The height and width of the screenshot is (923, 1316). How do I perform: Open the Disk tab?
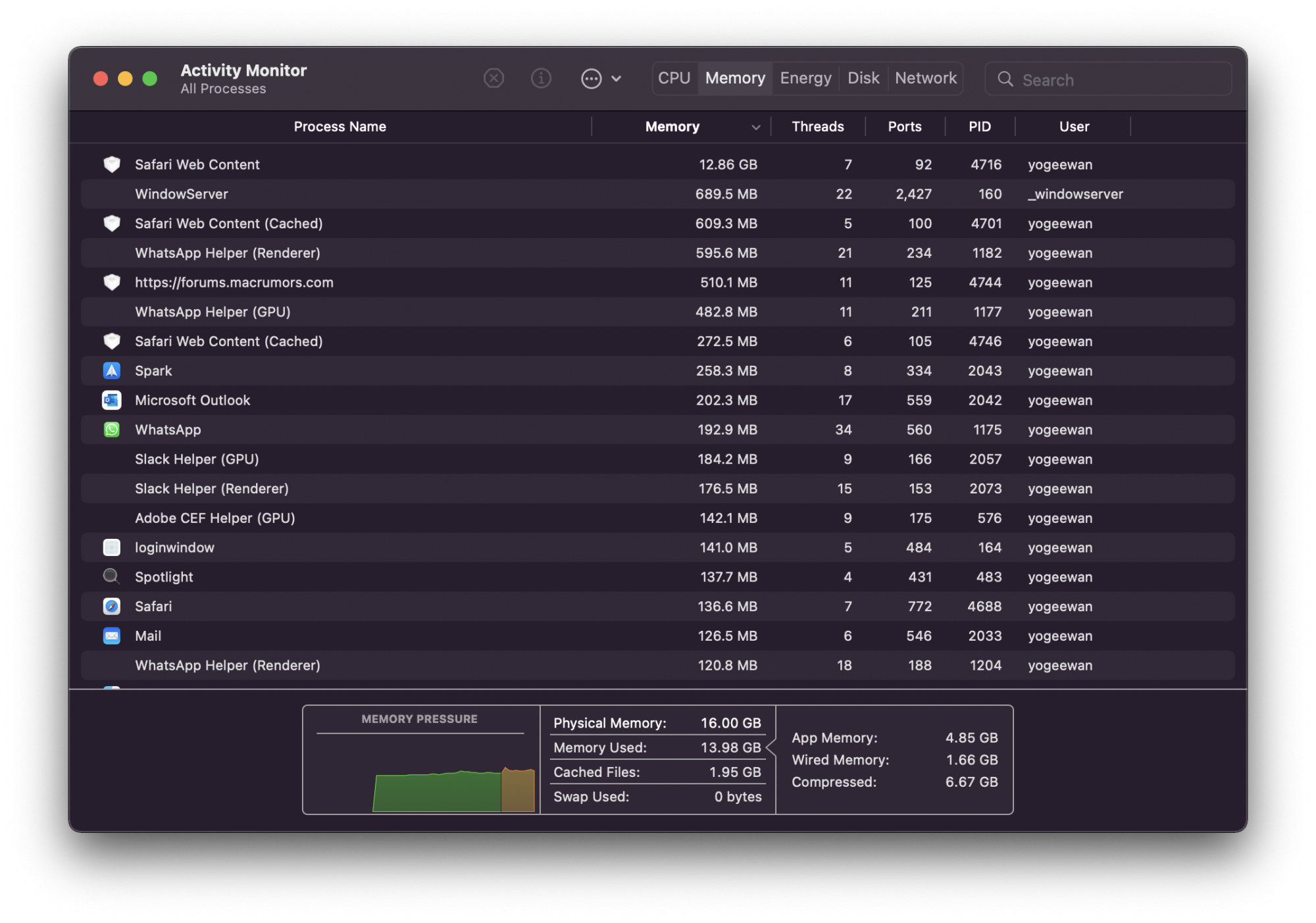click(863, 78)
